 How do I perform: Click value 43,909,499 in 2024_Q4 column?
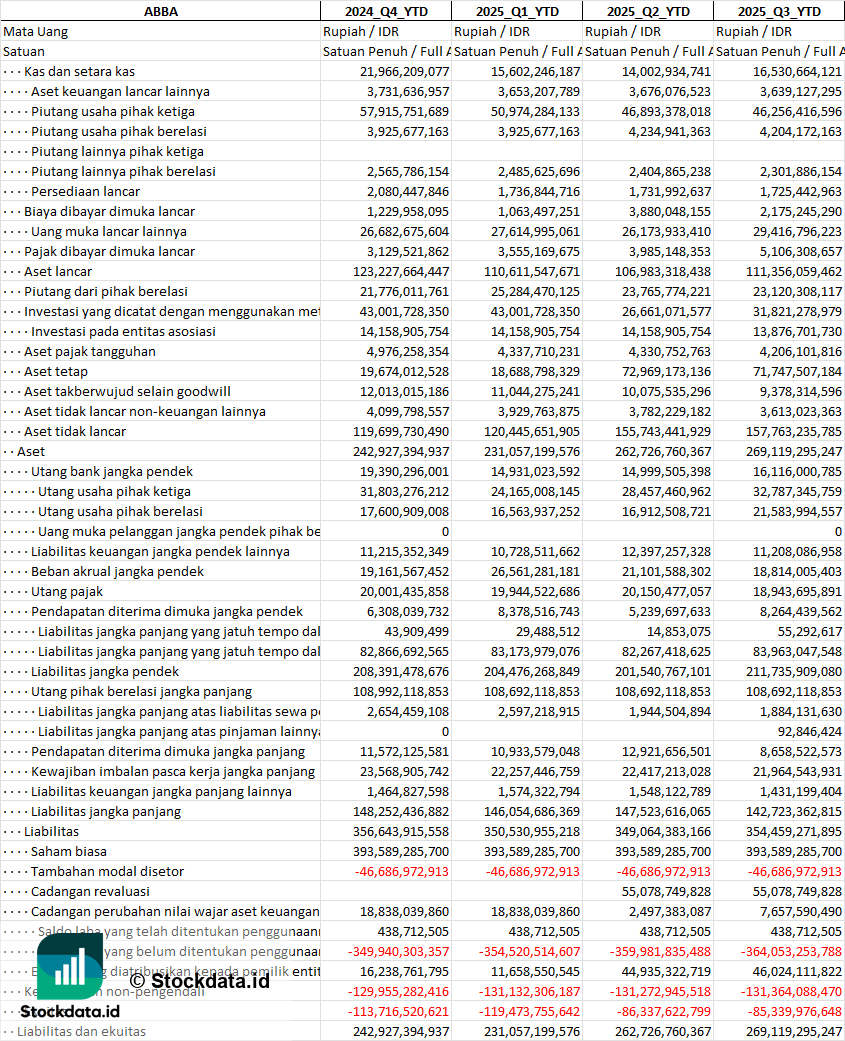[x=416, y=631]
